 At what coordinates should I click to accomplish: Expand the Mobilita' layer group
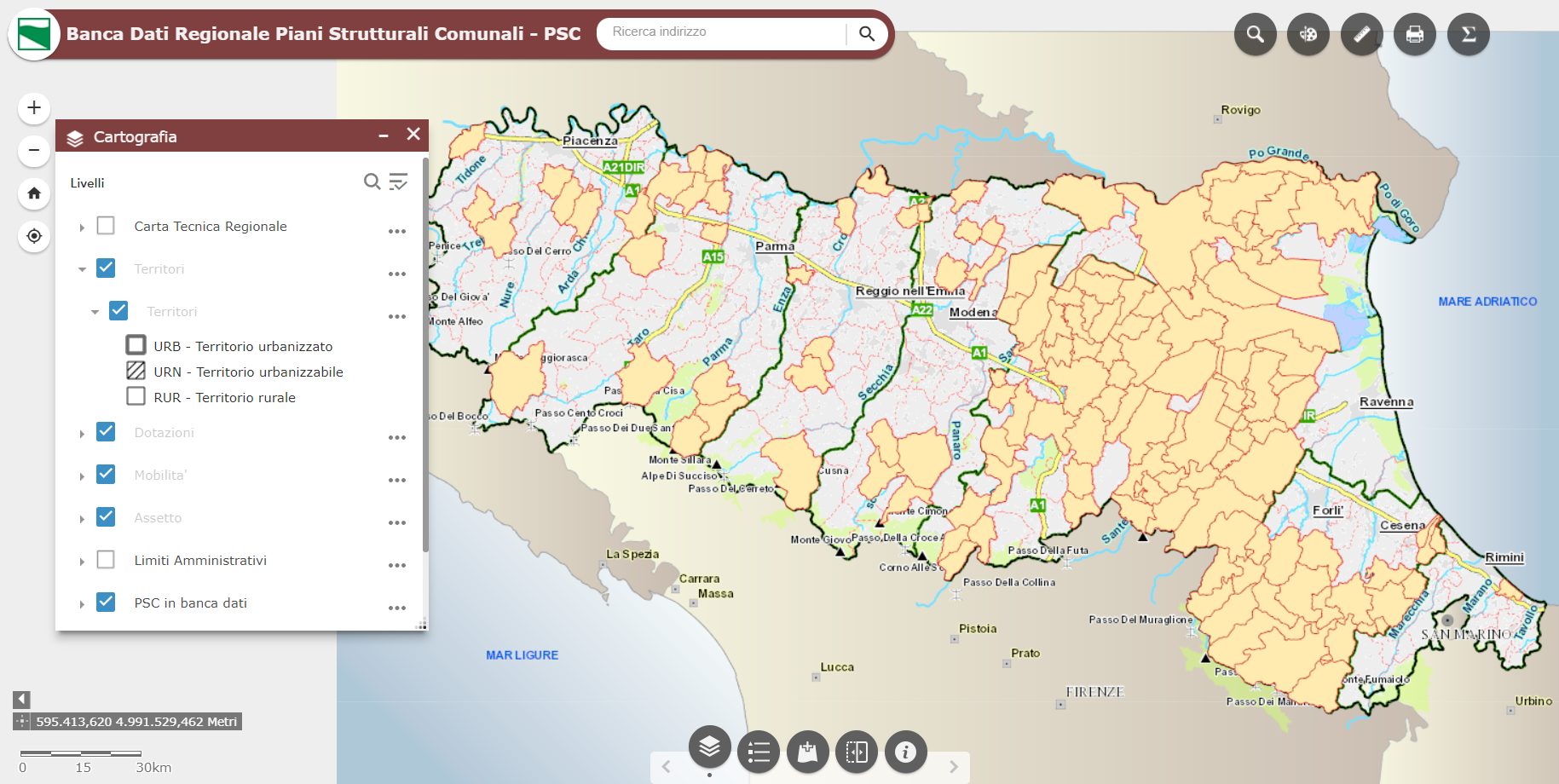point(82,476)
